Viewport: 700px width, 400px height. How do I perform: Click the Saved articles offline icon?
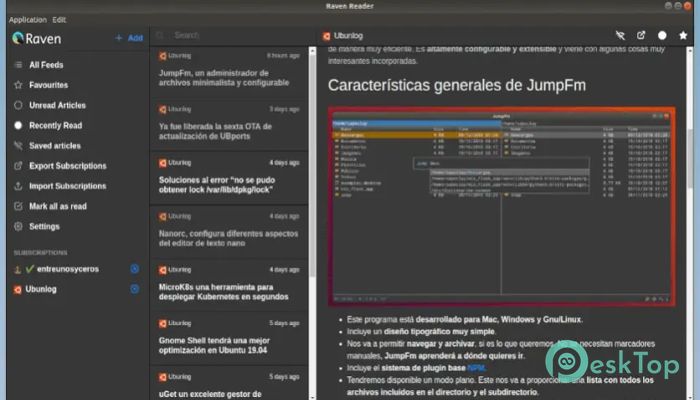pyautogui.click(x=18, y=146)
